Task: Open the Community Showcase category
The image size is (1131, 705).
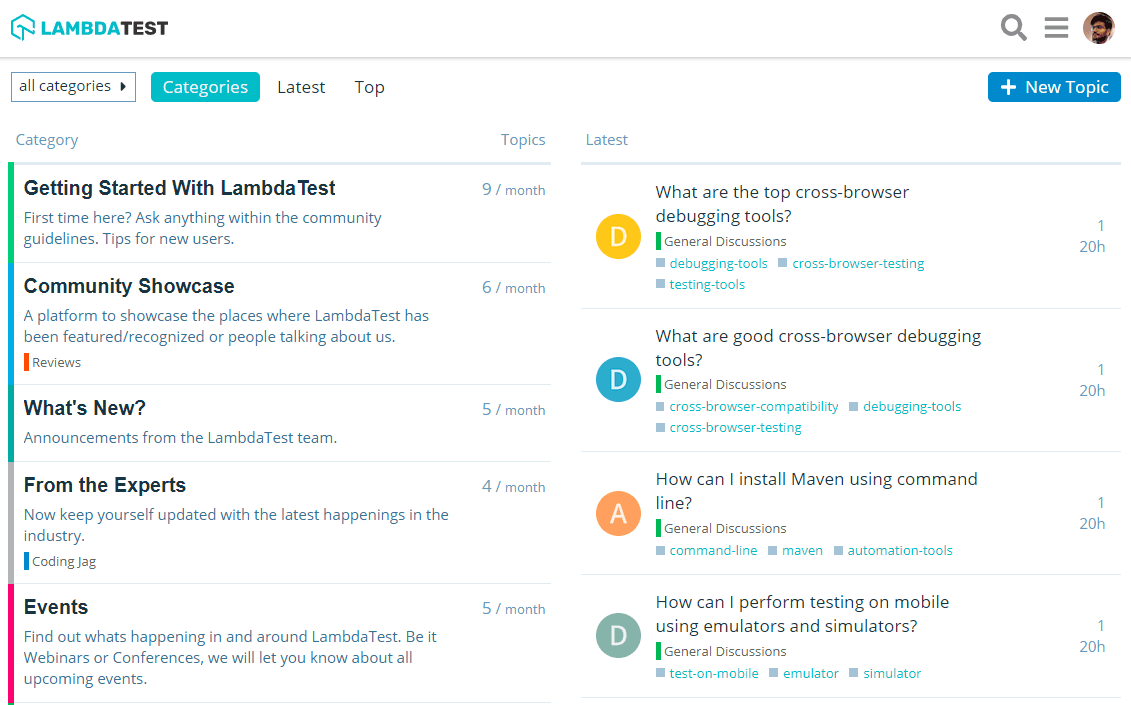Action: [x=129, y=286]
